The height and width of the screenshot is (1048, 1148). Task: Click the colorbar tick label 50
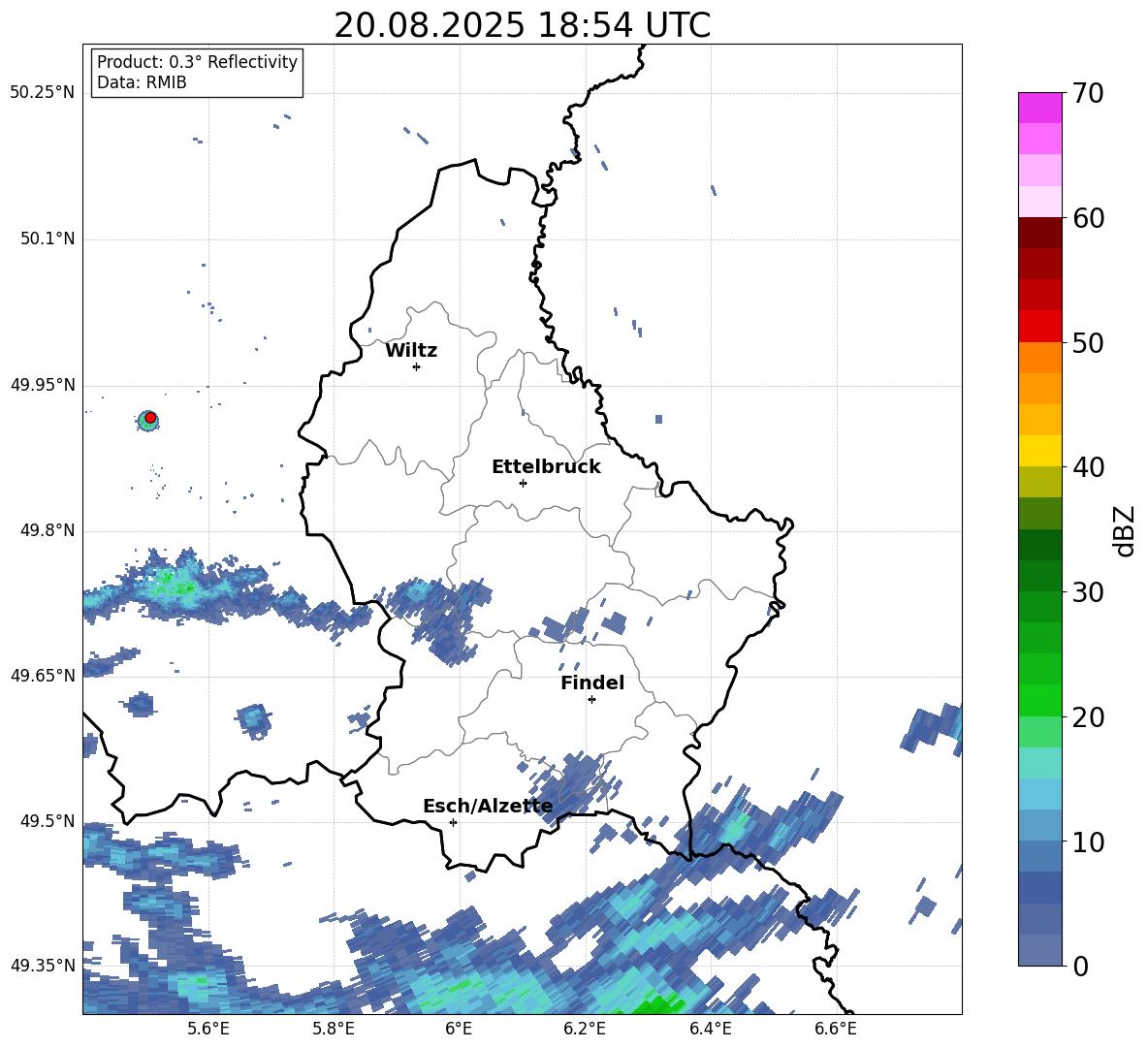click(x=1088, y=343)
